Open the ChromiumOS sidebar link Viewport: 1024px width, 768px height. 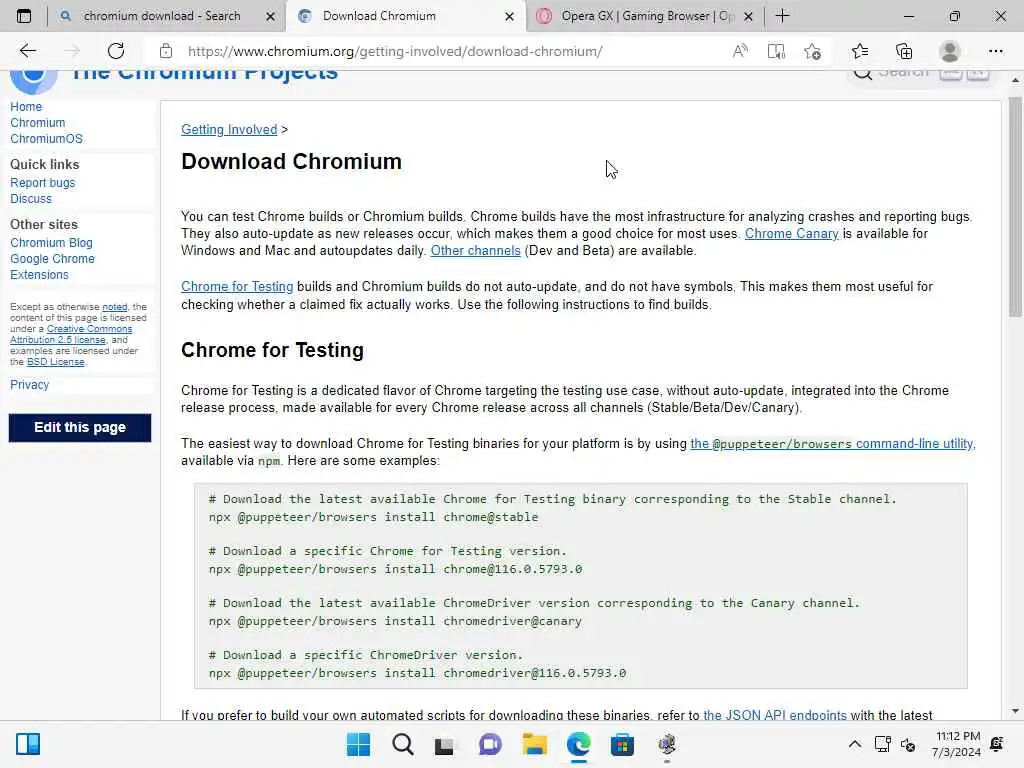pyautogui.click(x=46, y=138)
